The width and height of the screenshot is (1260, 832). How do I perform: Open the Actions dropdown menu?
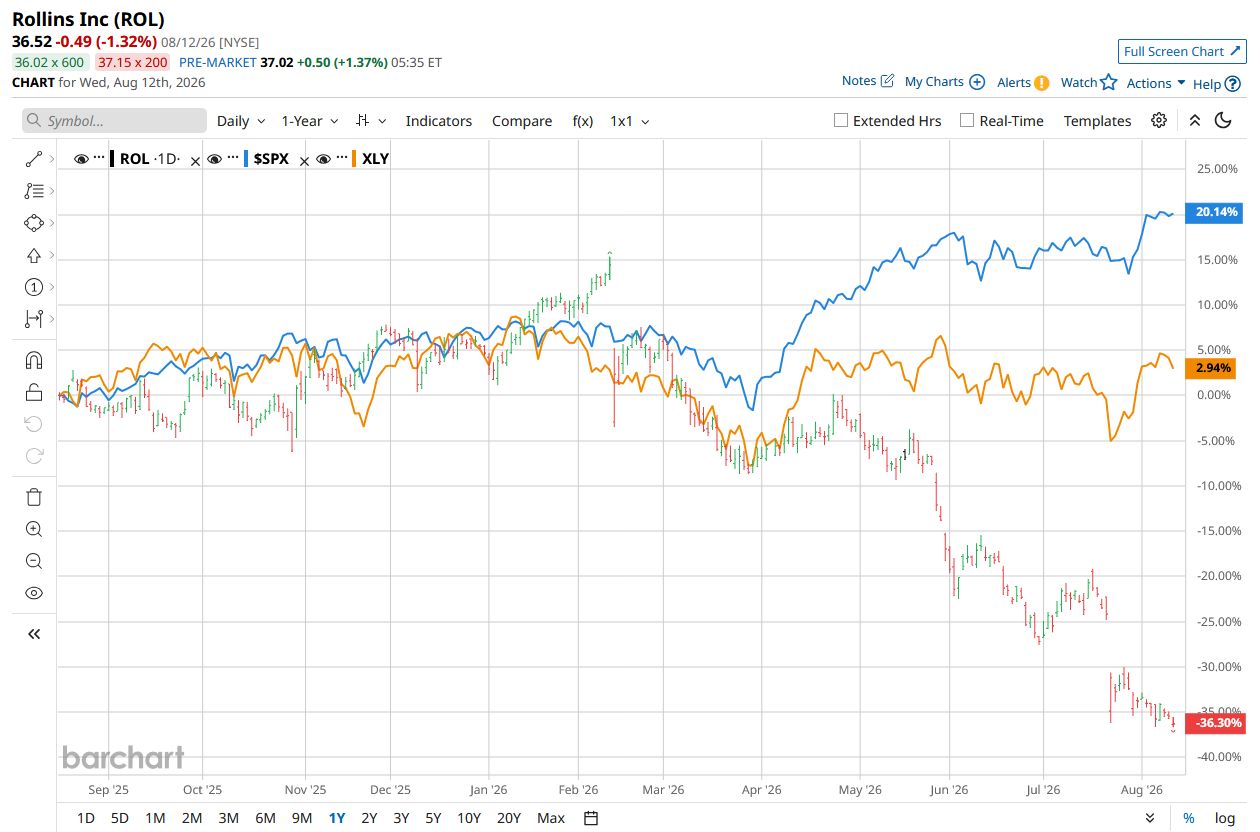click(x=1156, y=83)
